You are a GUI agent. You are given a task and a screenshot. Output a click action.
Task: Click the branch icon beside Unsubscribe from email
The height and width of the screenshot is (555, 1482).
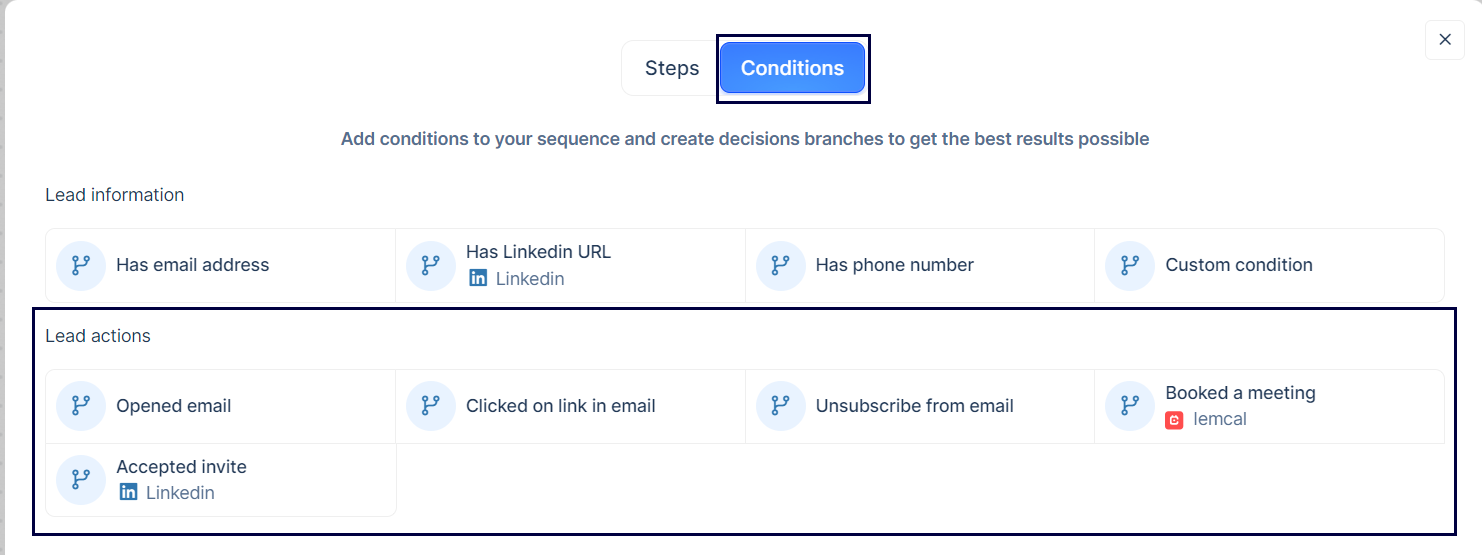[x=781, y=406]
